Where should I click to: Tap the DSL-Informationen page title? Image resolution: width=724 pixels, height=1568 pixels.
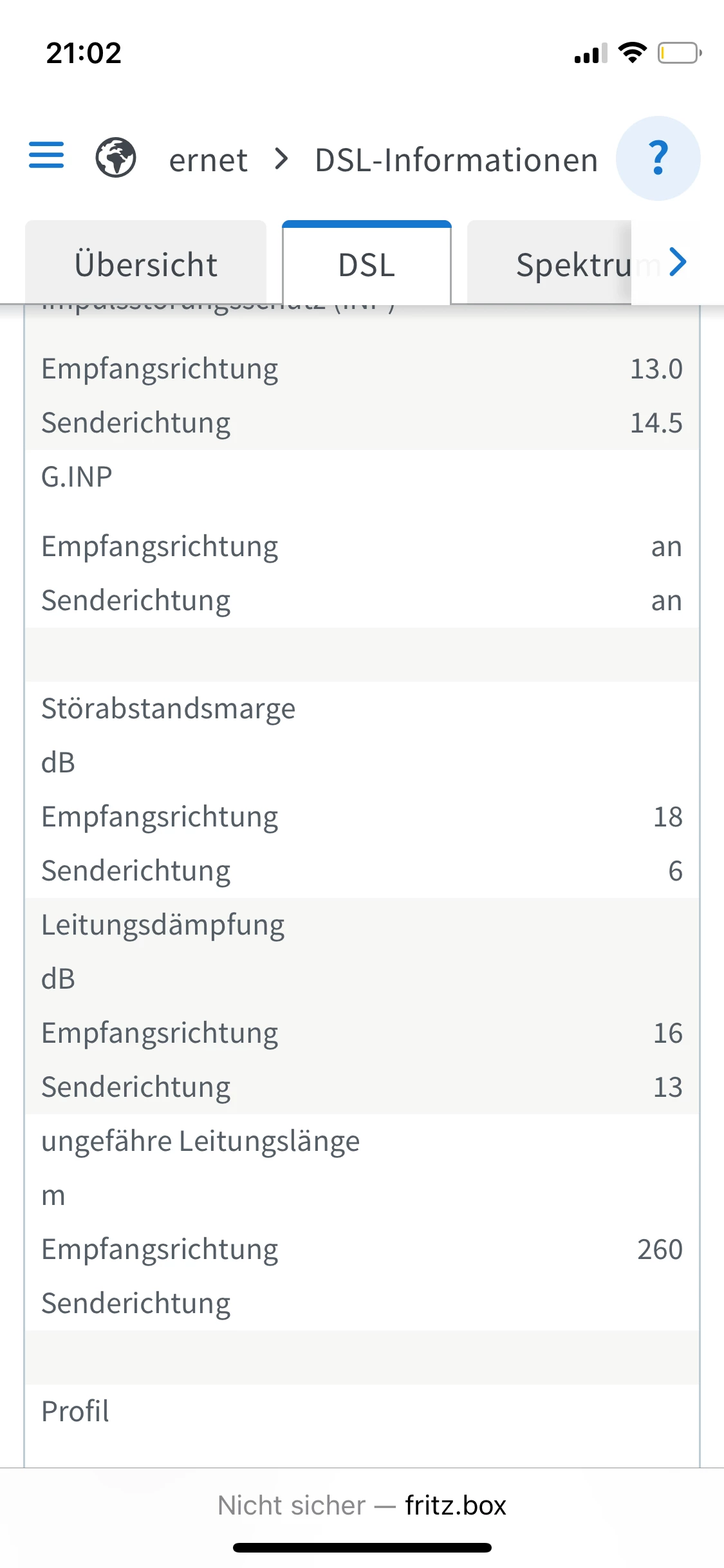(x=456, y=160)
